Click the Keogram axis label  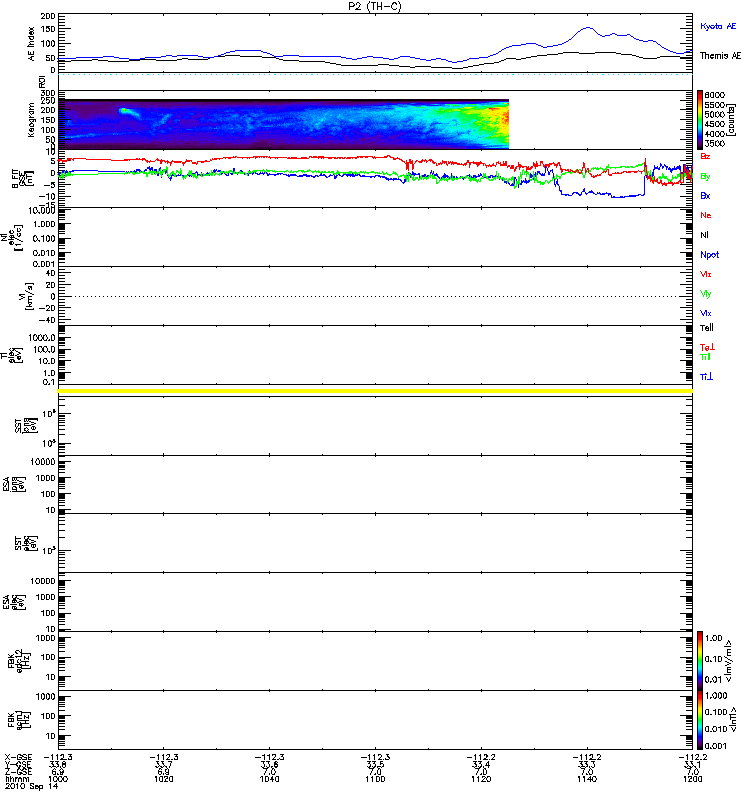[31, 119]
